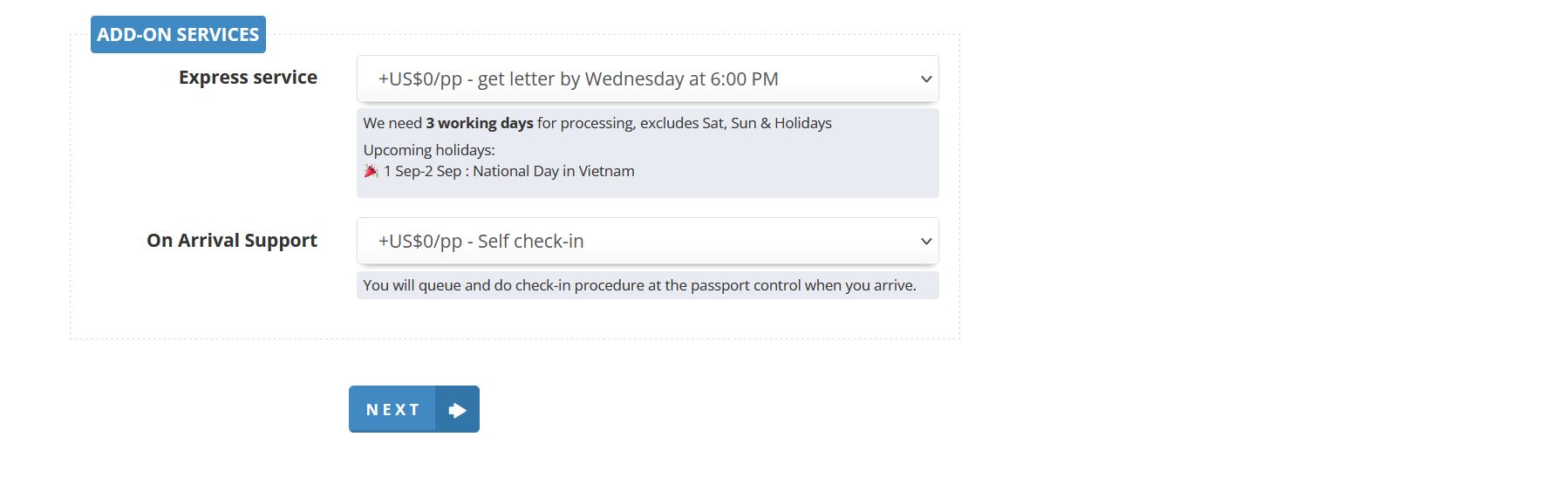Click the On Arrival Support label
1568x478 pixels.
(x=232, y=241)
